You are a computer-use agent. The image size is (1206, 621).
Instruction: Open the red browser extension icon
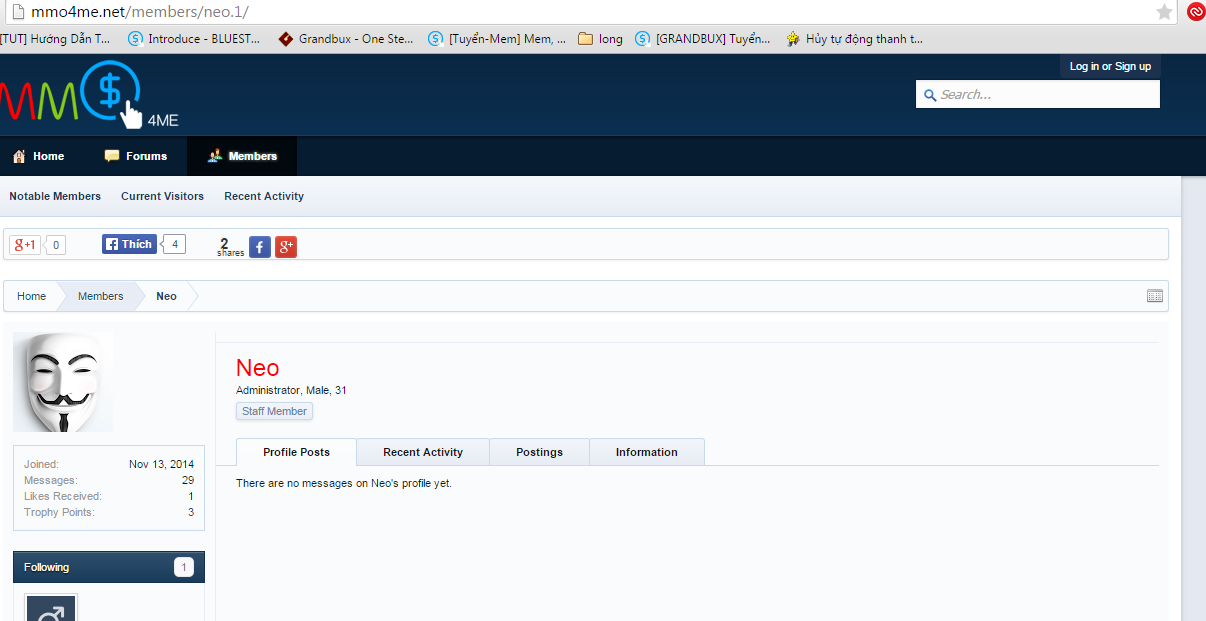tap(1195, 12)
